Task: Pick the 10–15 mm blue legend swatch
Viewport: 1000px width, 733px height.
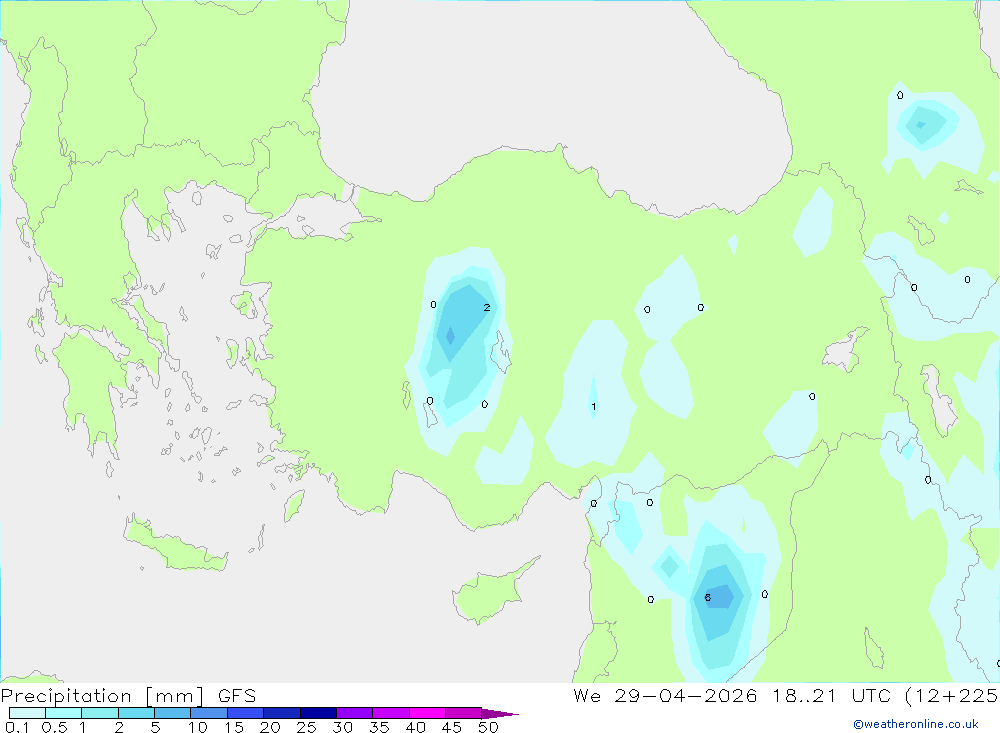Action: (x=209, y=713)
